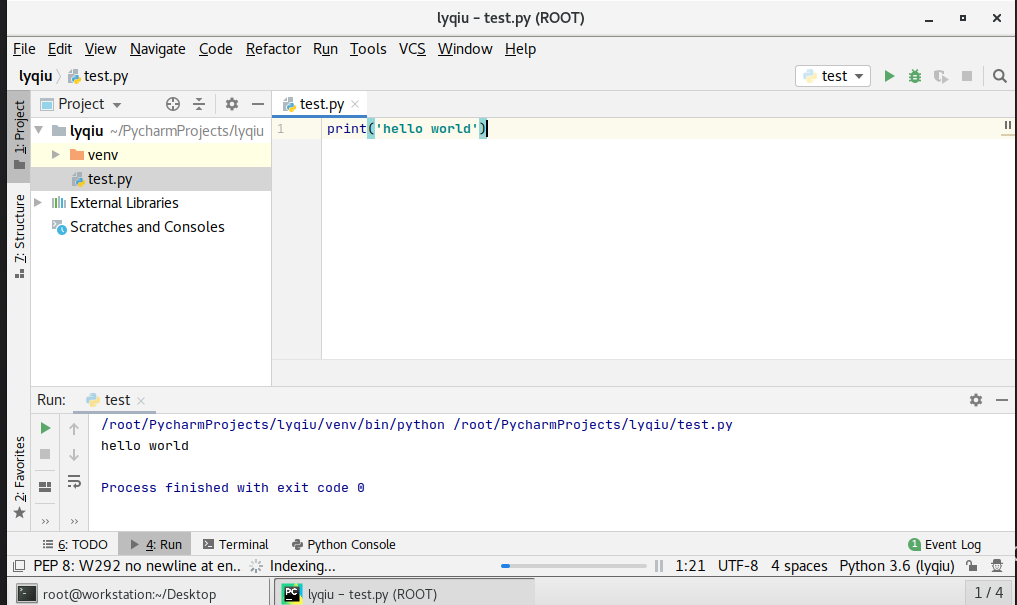Collapse the lyqiu project root
Image resolution: width=1017 pixels, height=605 pixels.
point(39,130)
